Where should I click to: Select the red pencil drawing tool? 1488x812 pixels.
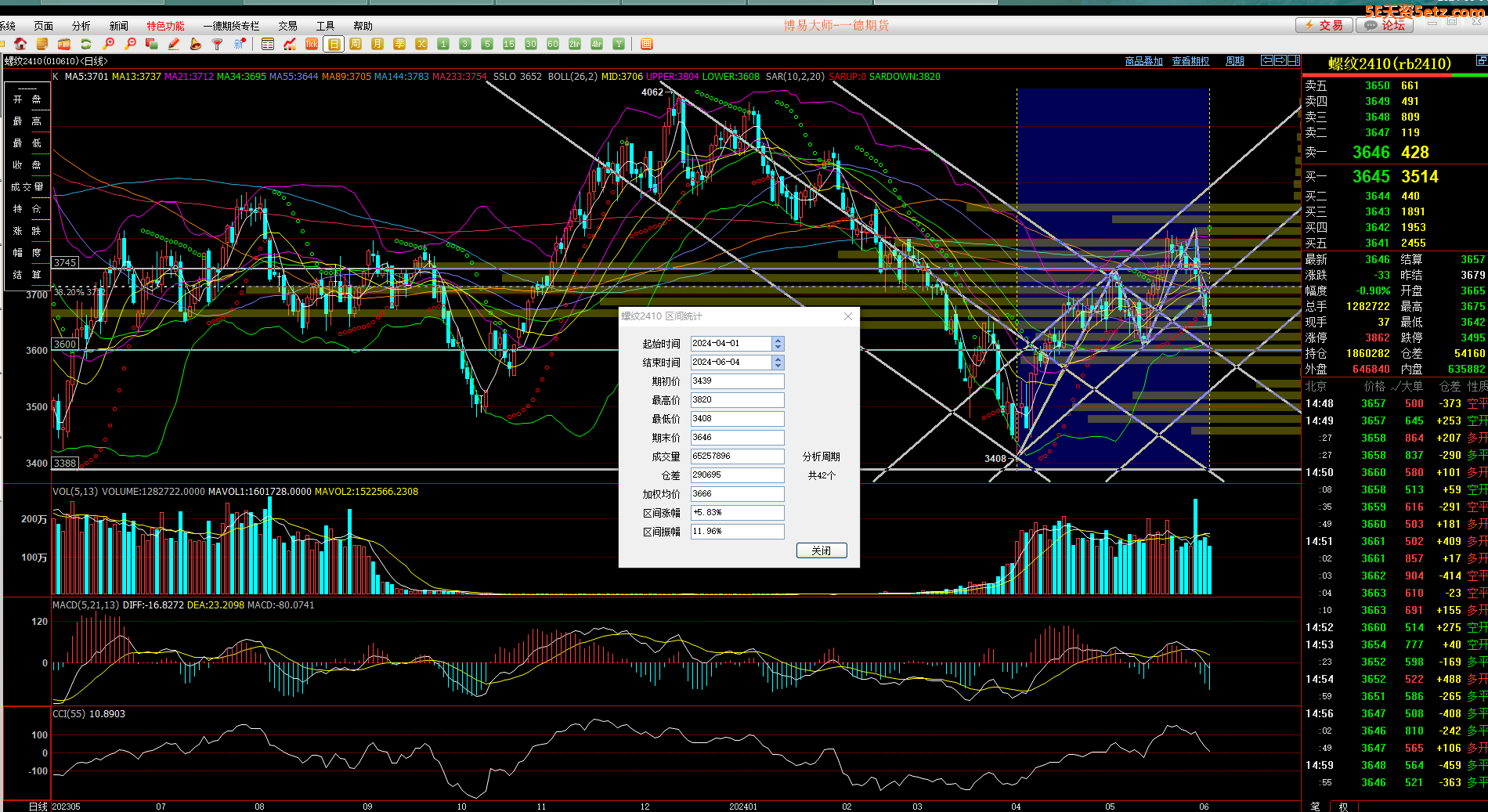pos(174,44)
